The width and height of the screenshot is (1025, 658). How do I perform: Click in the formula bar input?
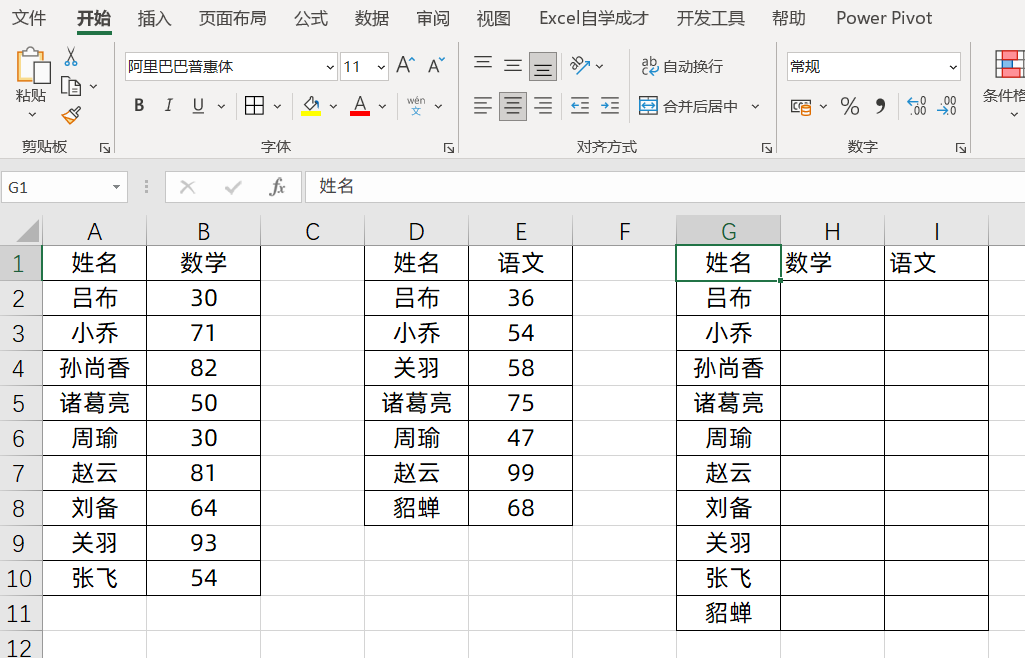click(665, 187)
